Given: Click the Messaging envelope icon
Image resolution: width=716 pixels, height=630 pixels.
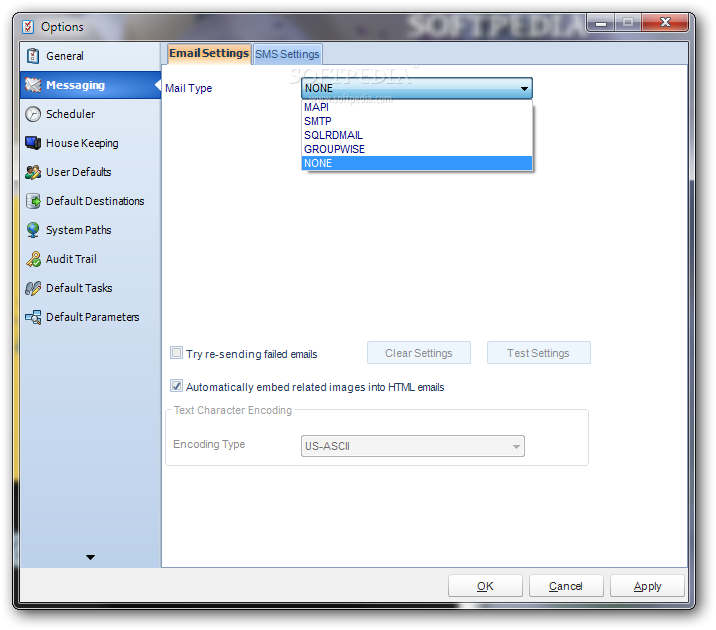Looking at the screenshot, I should pos(33,85).
